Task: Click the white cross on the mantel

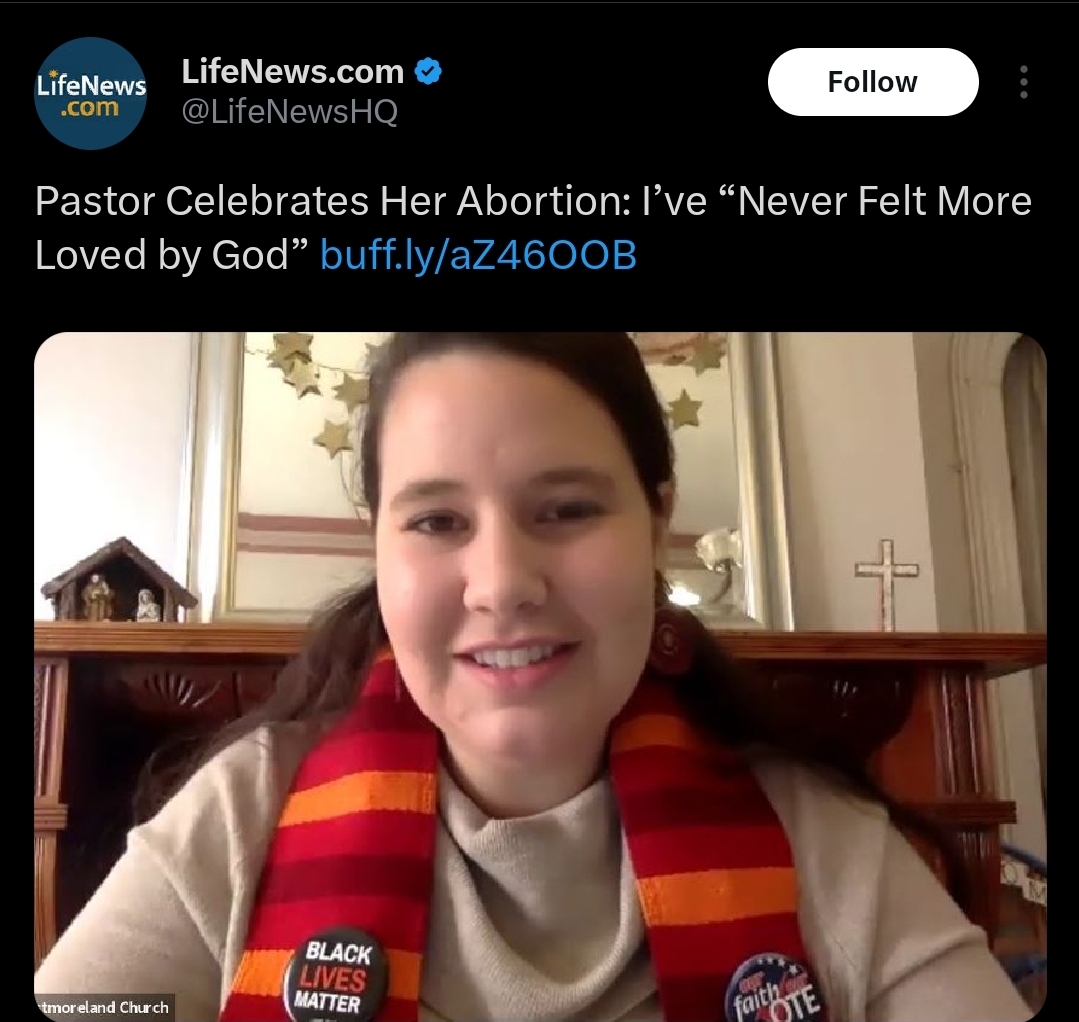Action: [x=886, y=585]
